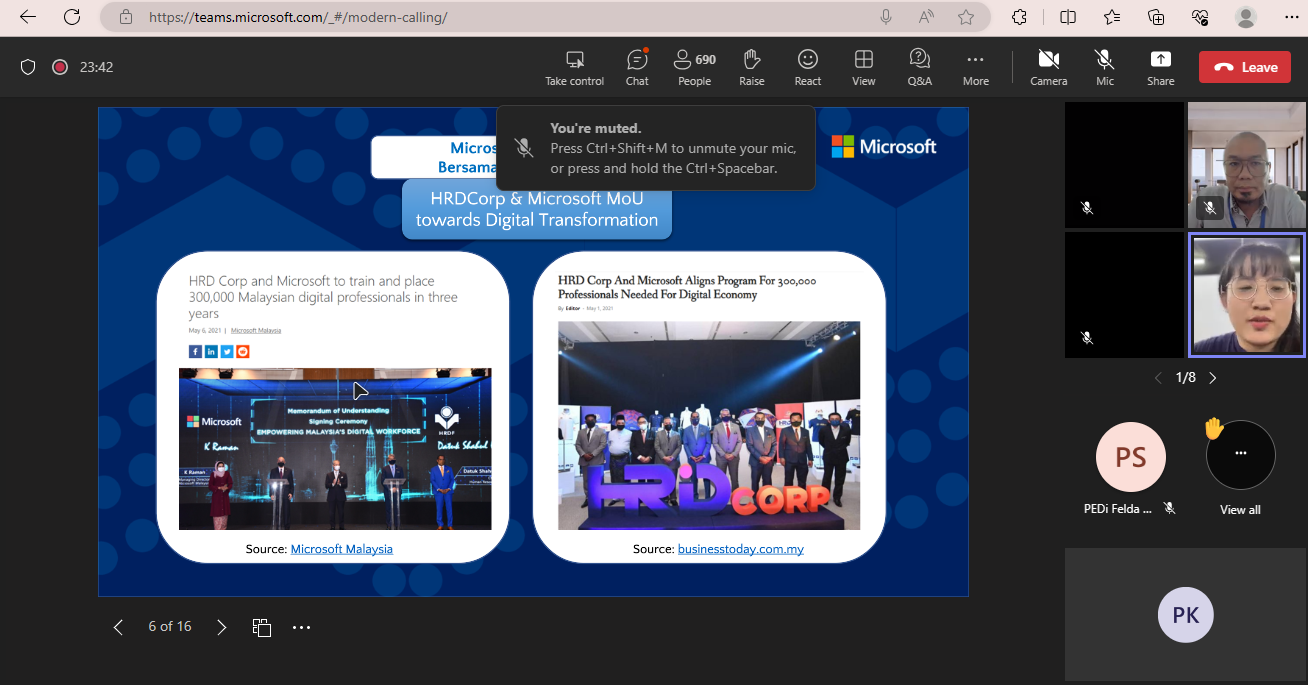Viewport: 1308px width, 685px height.
Task: Open the businesstoday.com.my source link
Action: [740, 549]
